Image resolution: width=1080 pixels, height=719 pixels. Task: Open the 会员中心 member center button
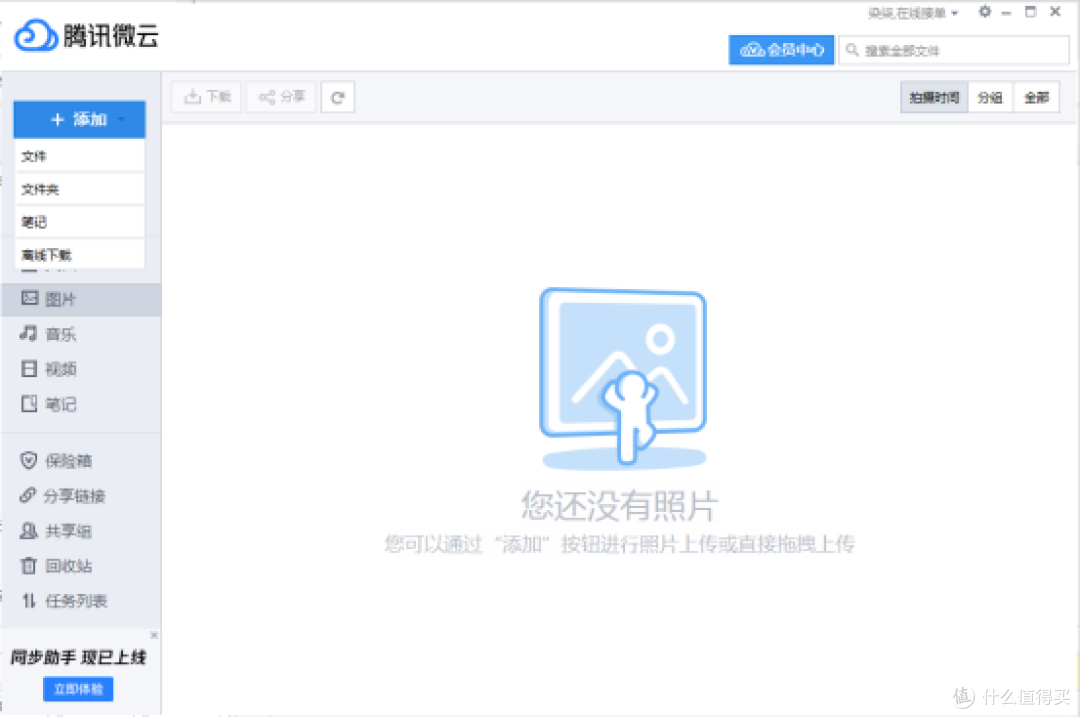click(781, 50)
